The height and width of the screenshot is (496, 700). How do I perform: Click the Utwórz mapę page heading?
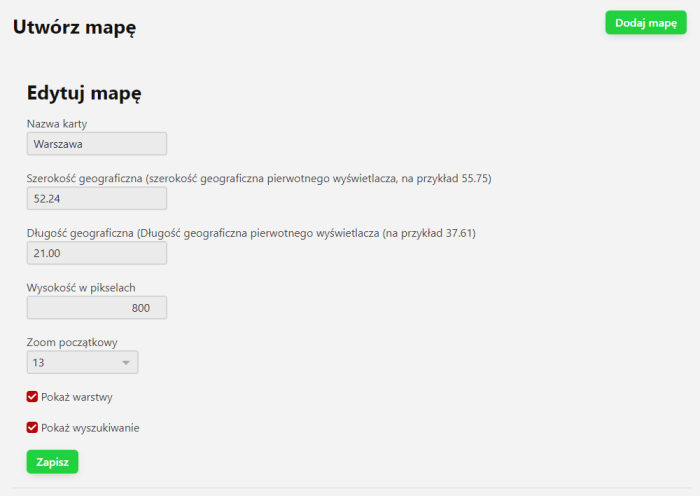click(x=74, y=27)
